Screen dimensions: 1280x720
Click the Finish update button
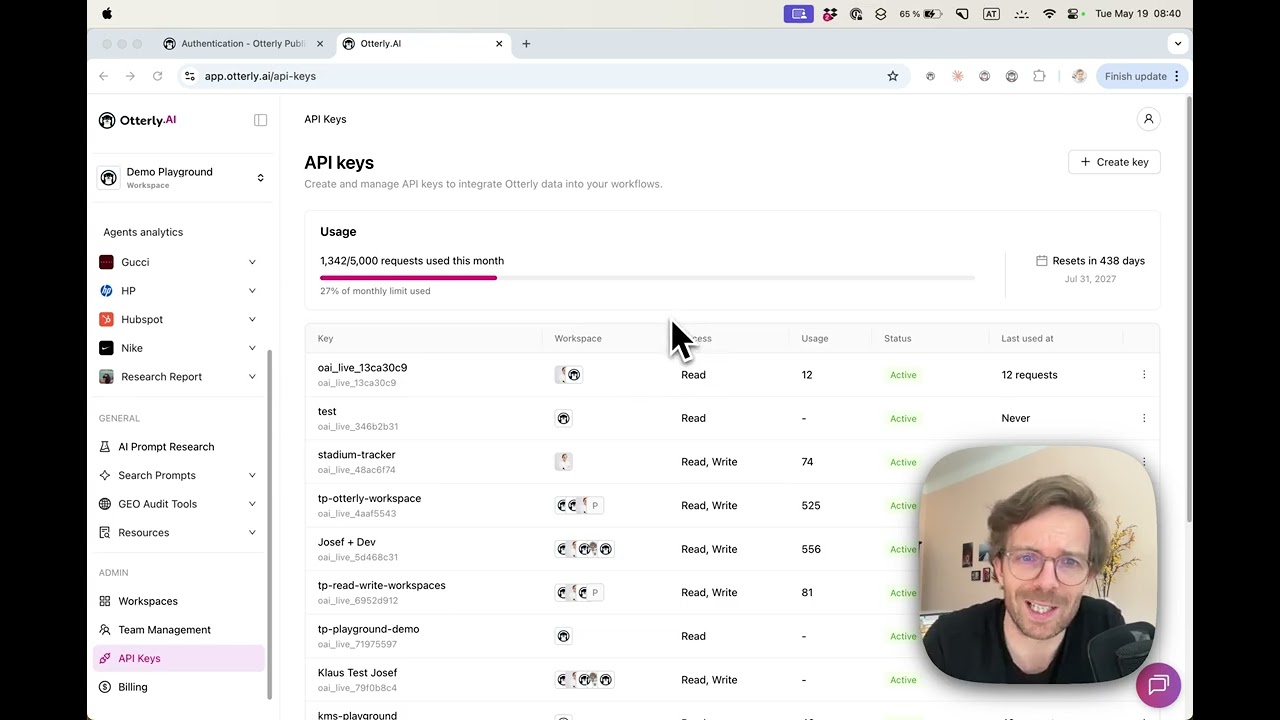[1141, 76]
